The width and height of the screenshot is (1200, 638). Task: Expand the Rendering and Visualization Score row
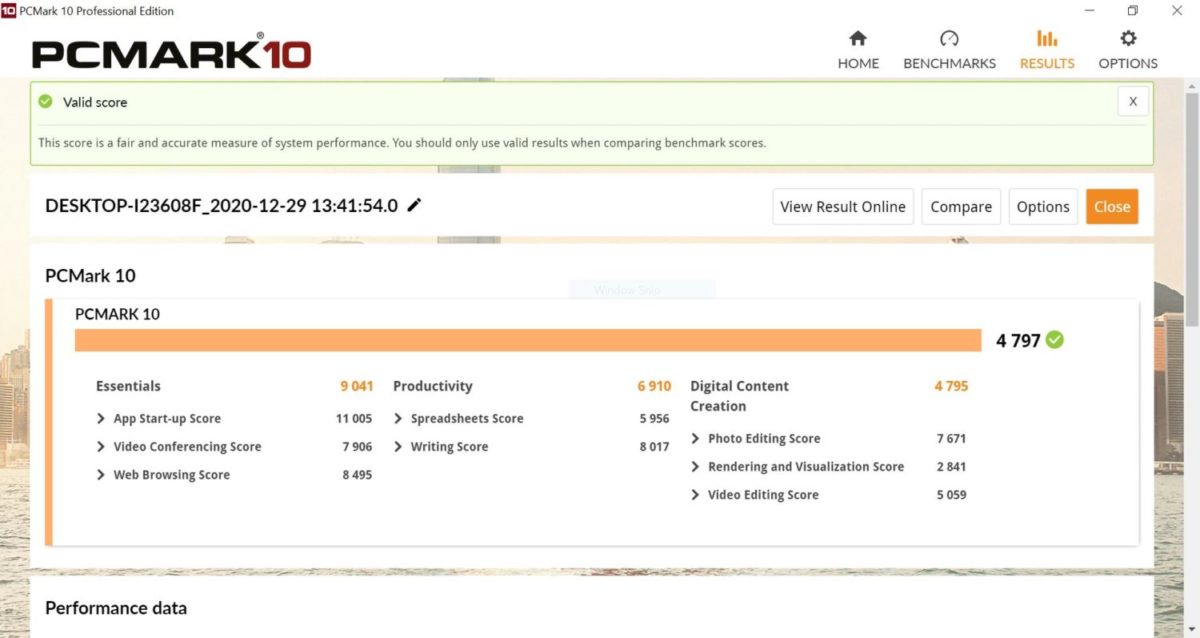pos(695,467)
